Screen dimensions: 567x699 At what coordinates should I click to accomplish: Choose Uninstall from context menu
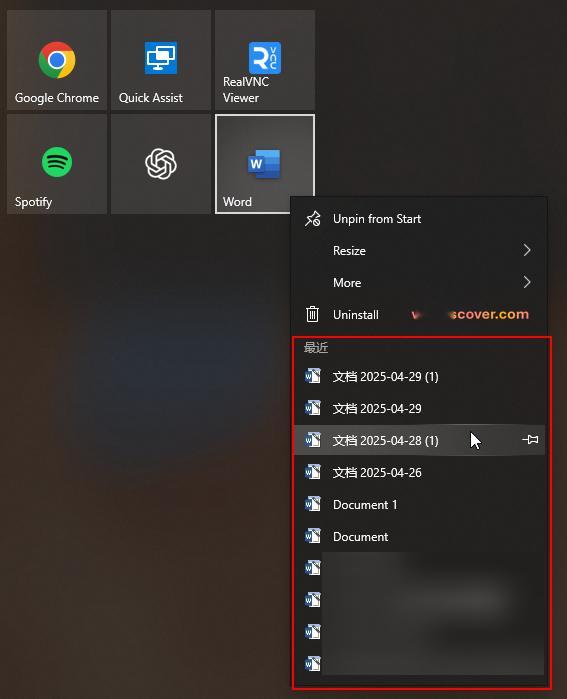(419, 315)
